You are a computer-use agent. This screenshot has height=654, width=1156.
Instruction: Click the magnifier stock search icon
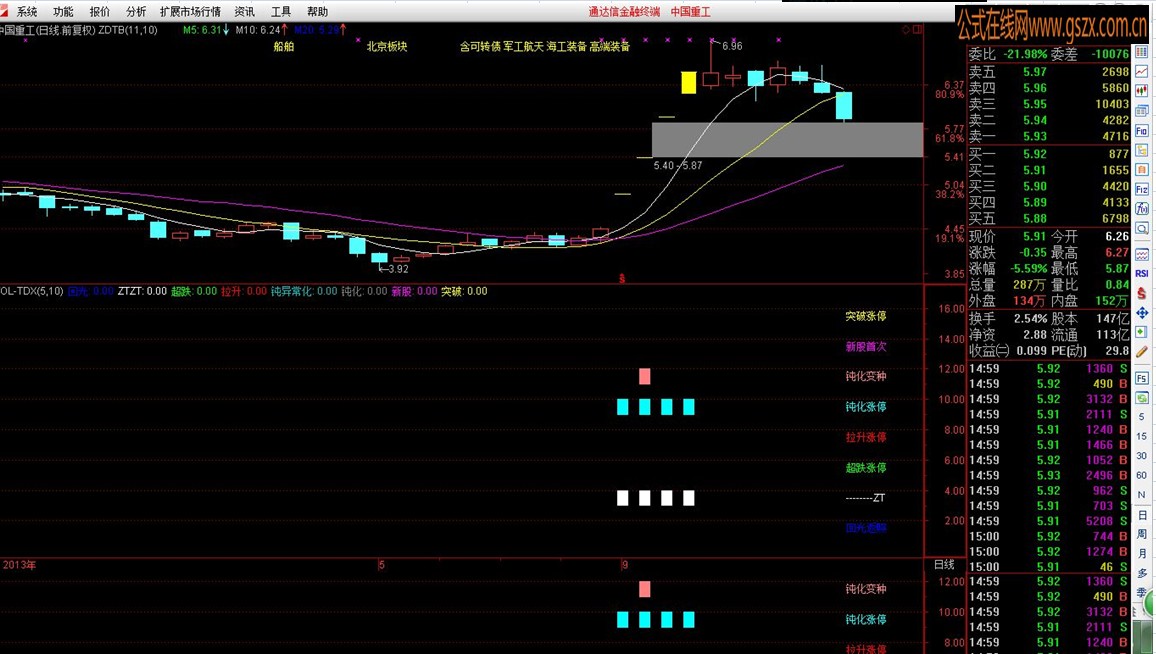[x=1141, y=229]
